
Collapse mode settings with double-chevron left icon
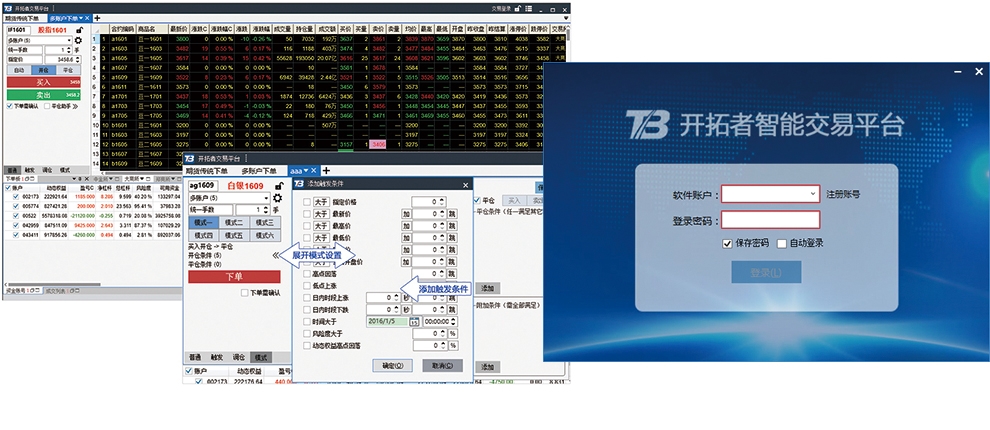276,255
